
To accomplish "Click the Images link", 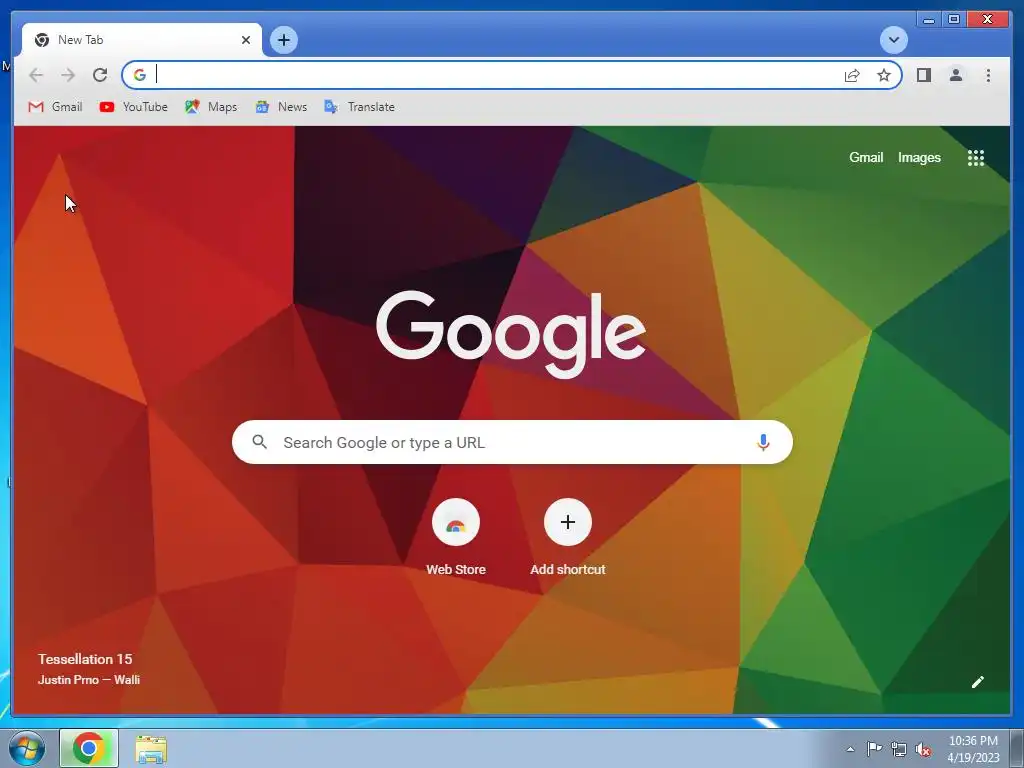I will click(x=919, y=157).
